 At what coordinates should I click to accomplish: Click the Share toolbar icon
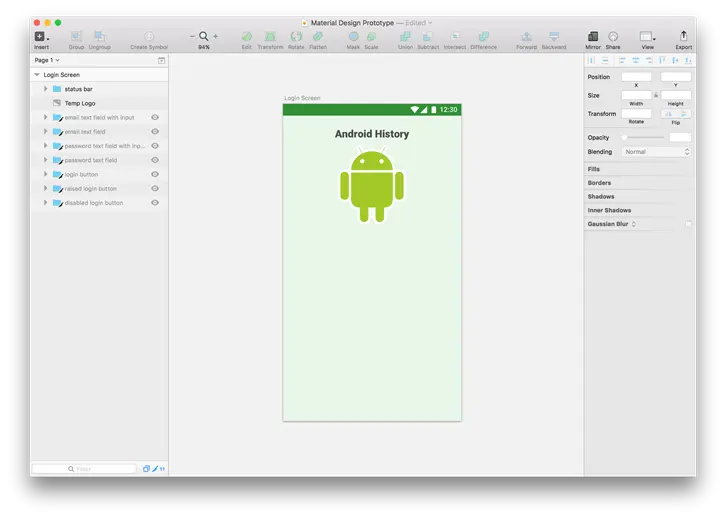613,36
